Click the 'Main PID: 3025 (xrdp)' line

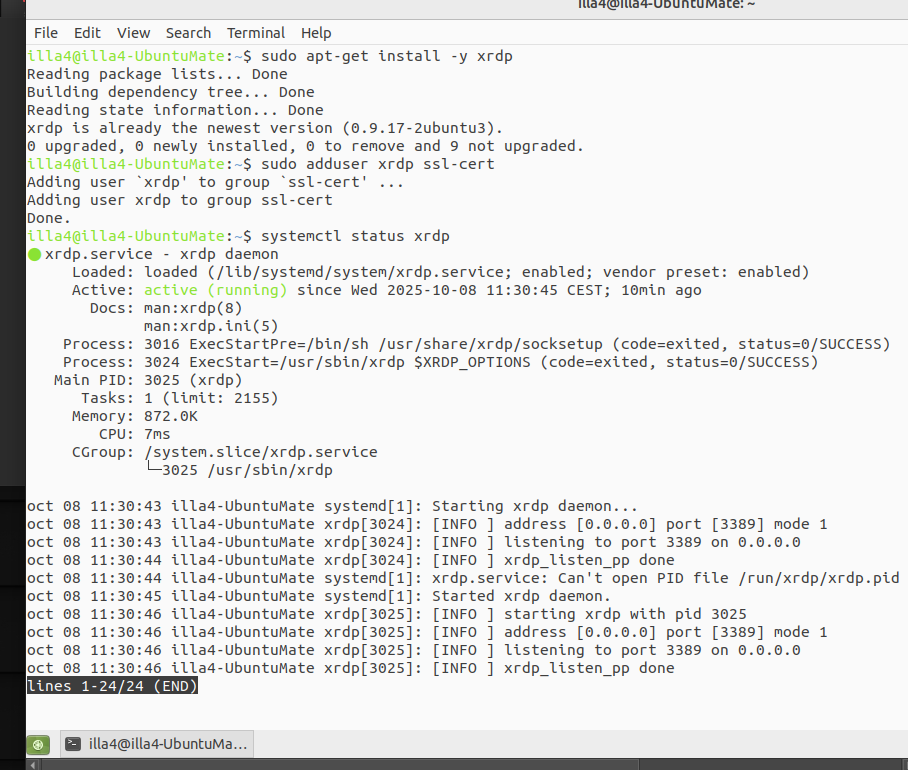coord(148,380)
